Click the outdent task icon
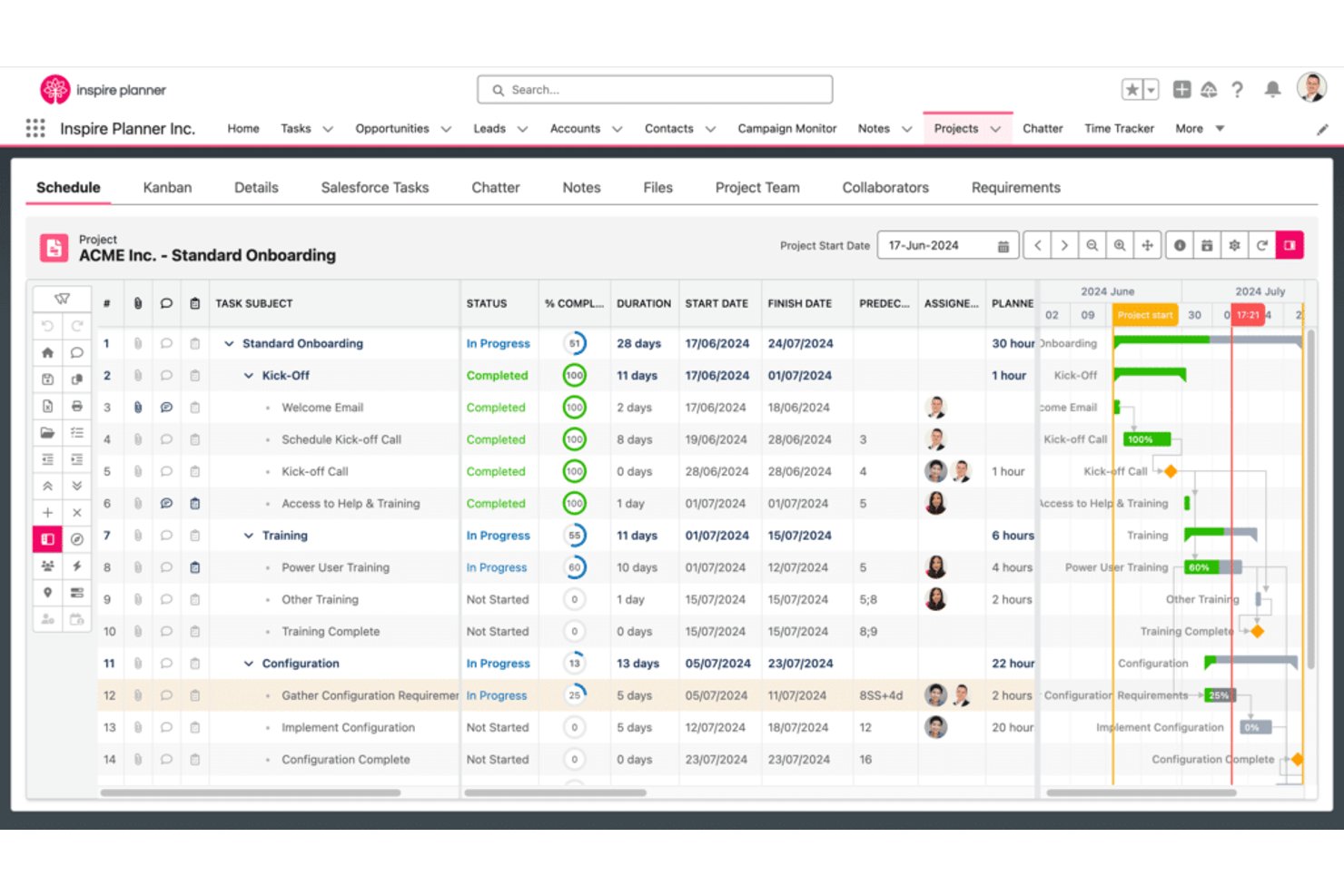 [x=48, y=459]
